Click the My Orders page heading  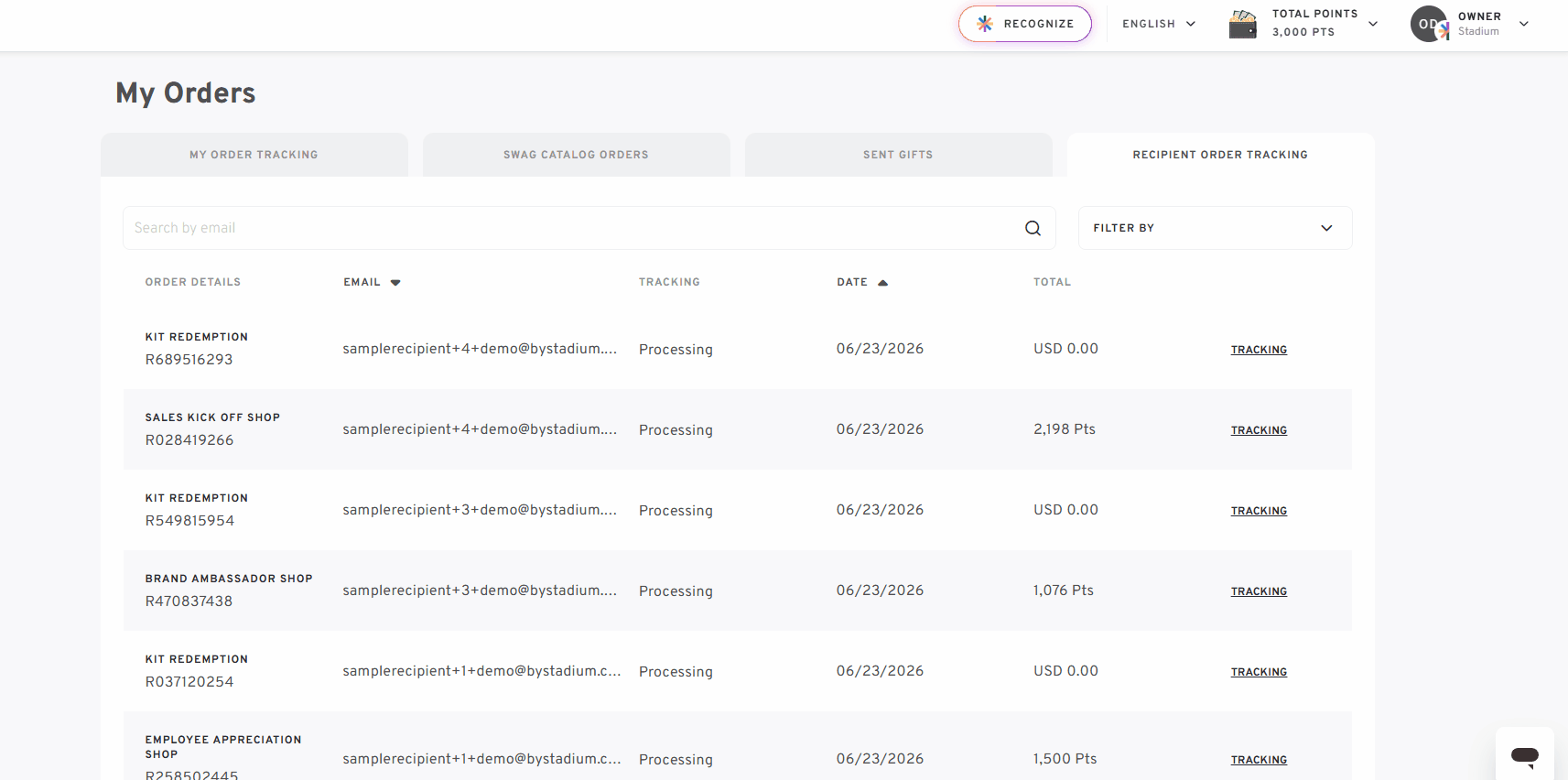tap(186, 93)
